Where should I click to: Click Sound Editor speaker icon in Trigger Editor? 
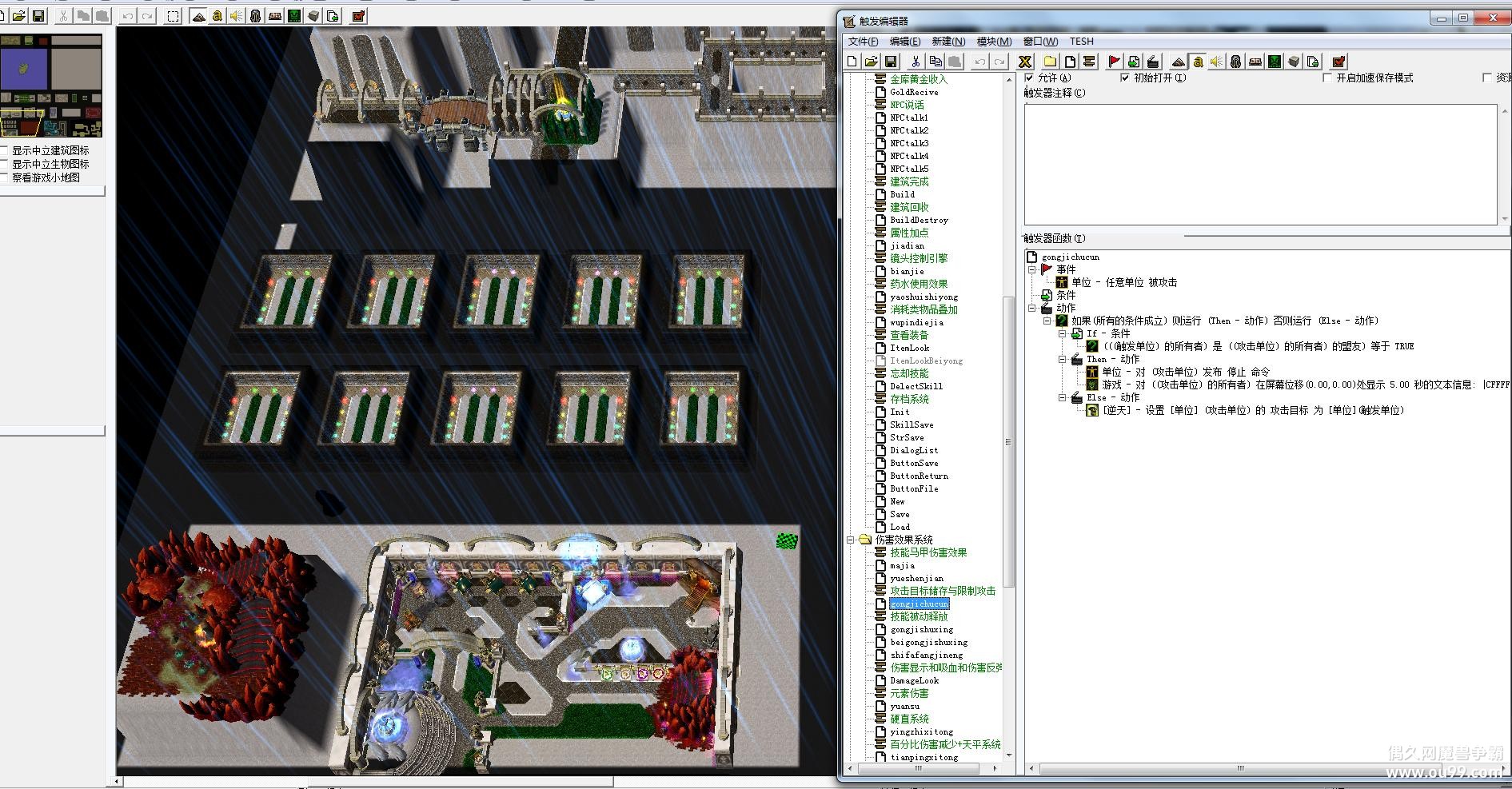[x=1217, y=62]
